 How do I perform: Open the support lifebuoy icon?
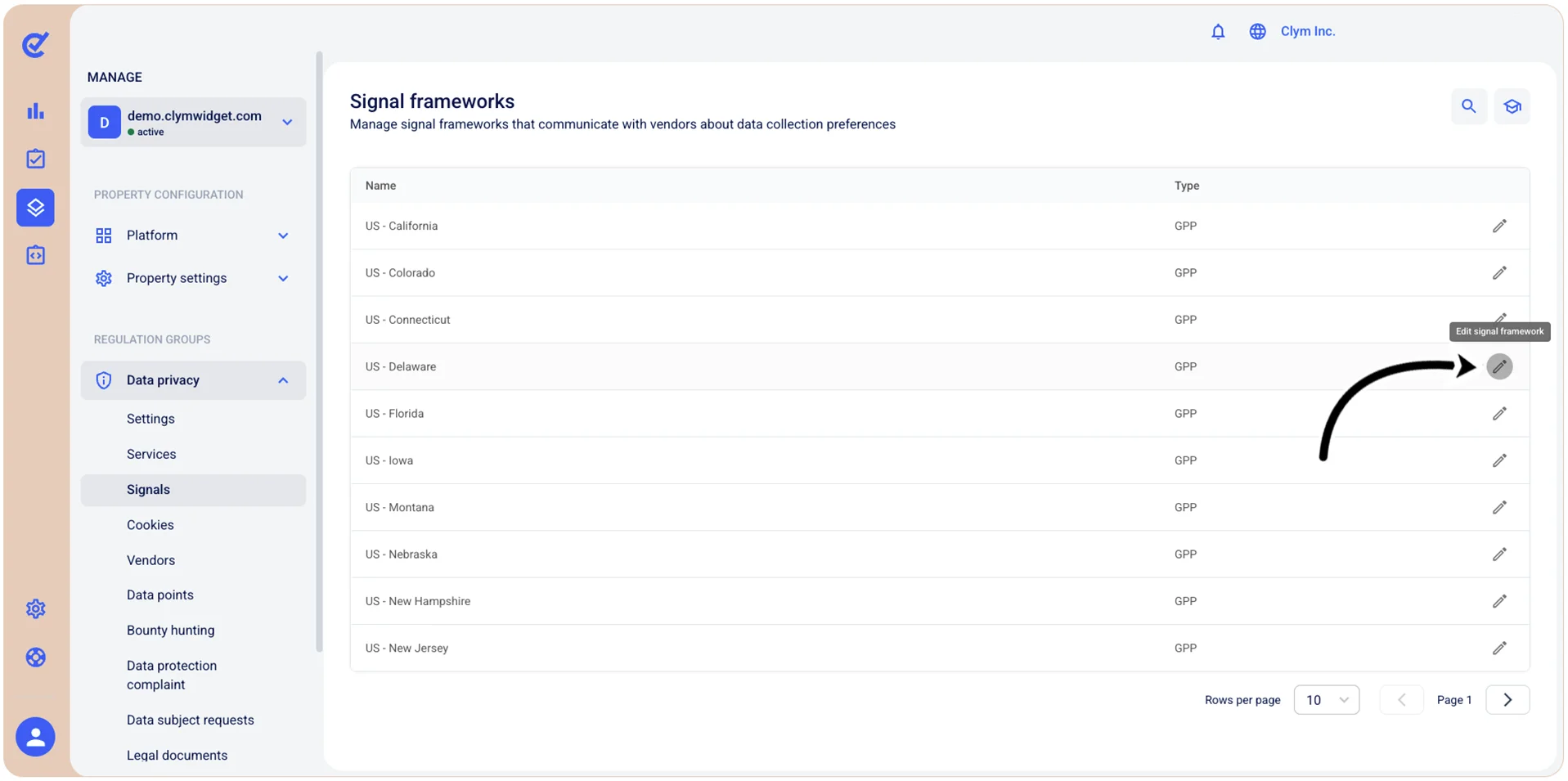coord(35,658)
